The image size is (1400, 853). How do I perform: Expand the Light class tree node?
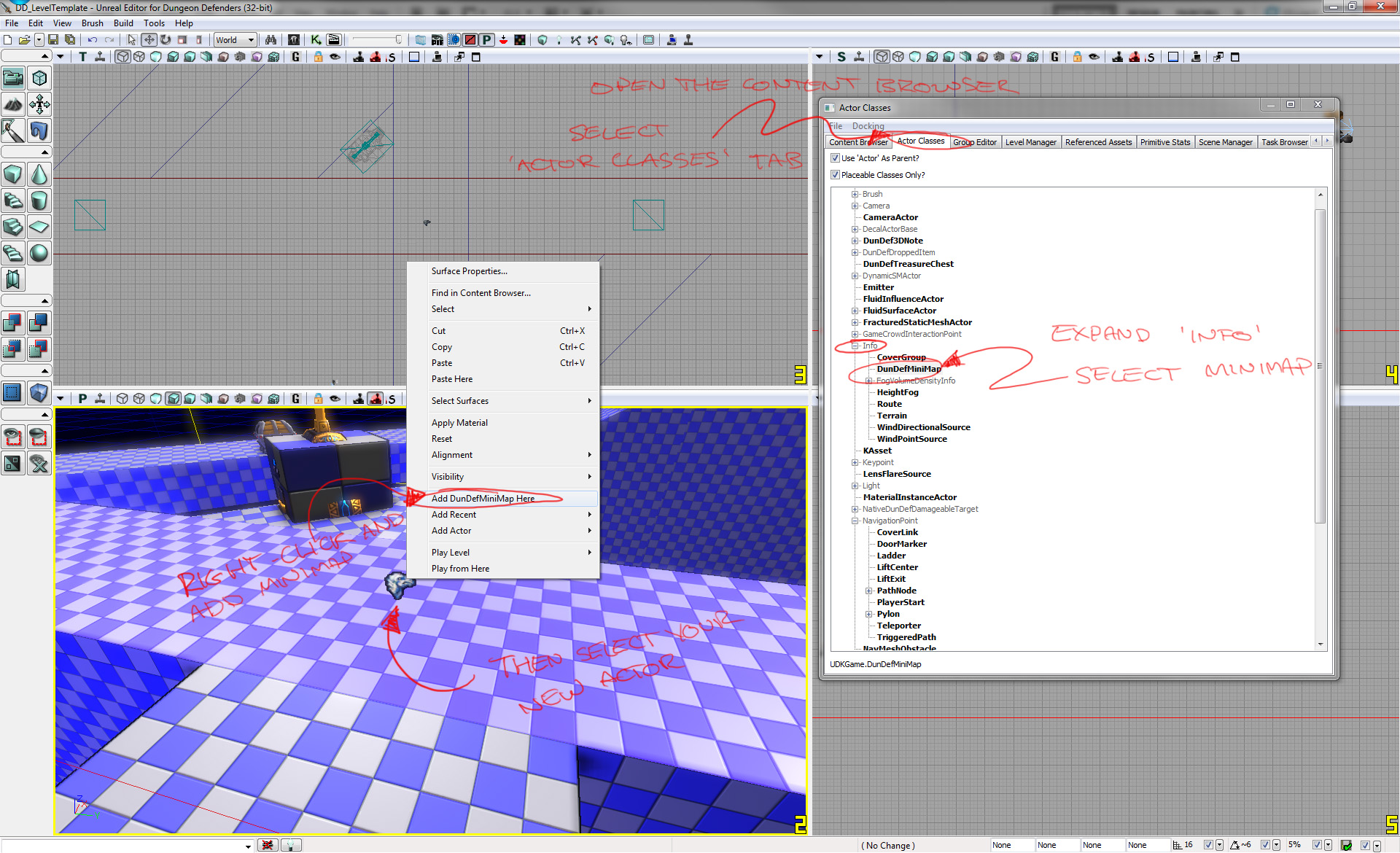(855, 486)
